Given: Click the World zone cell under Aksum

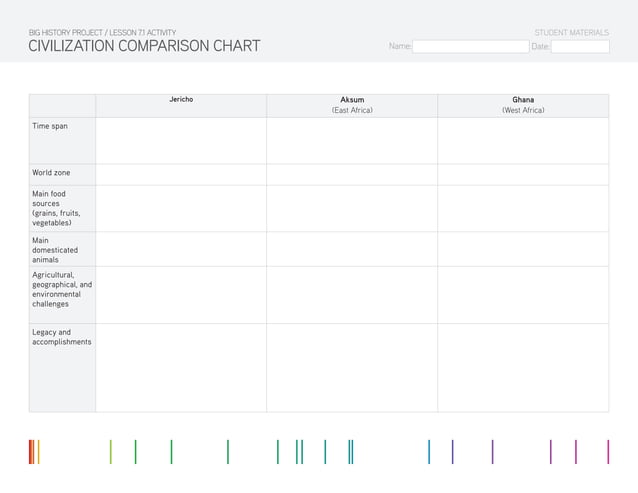Looking at the screenshot, I should click(352, 174).
